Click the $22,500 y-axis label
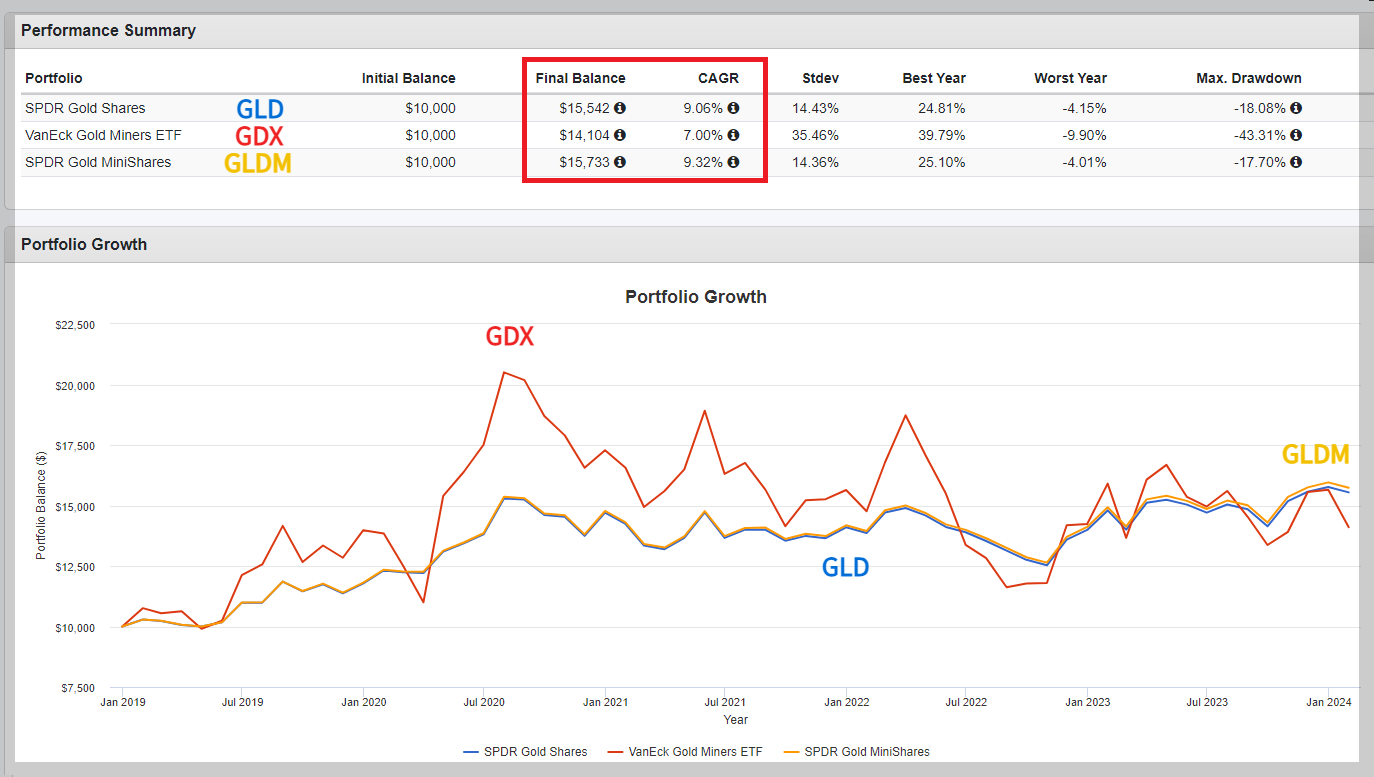Image resolution: width=1374 pixels, height=777 pixels. tap(74, 325)
